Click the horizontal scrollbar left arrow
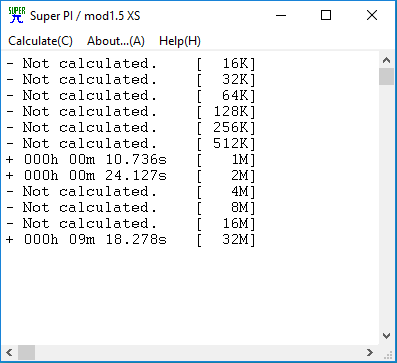This screenshot has height=363, width=397. point(9,352)
